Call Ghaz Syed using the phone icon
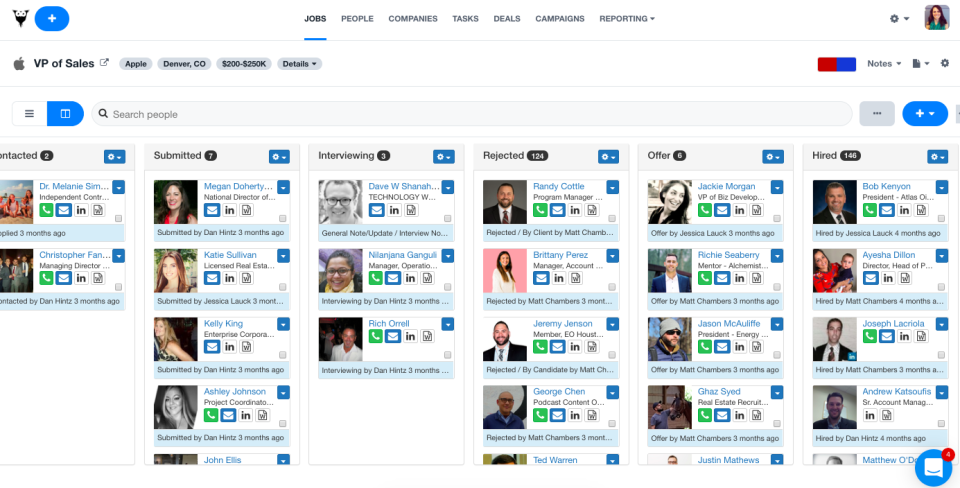960x488 pixels. [x=705, y=415]
